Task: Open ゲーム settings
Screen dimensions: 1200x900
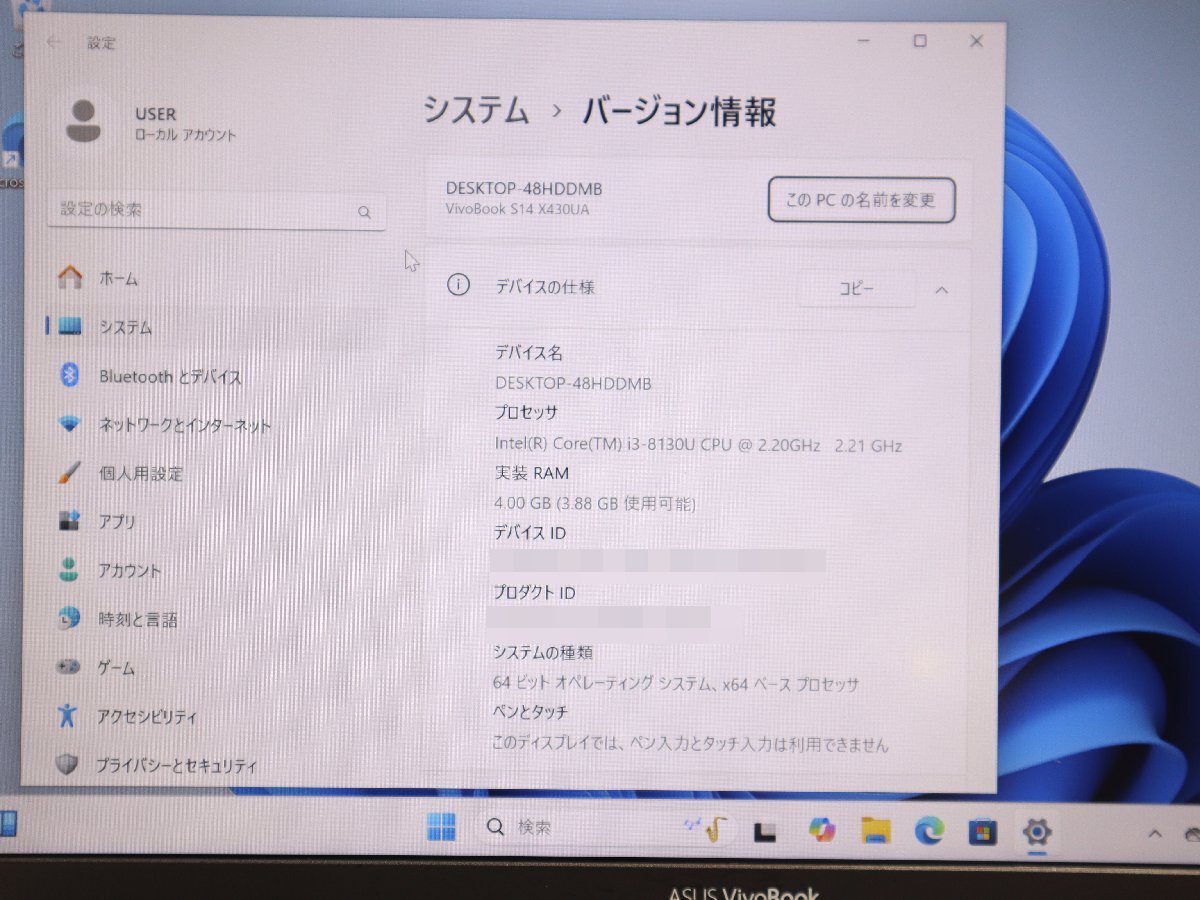Action: click(115, 667)
